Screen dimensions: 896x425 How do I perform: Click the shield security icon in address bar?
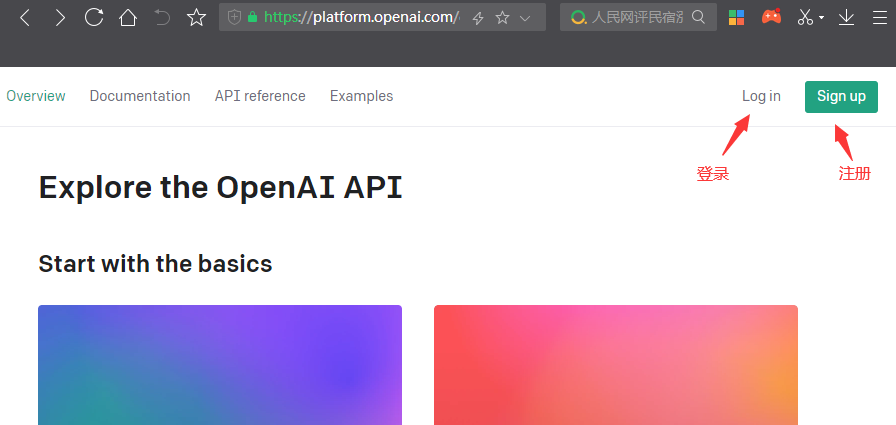234,17
